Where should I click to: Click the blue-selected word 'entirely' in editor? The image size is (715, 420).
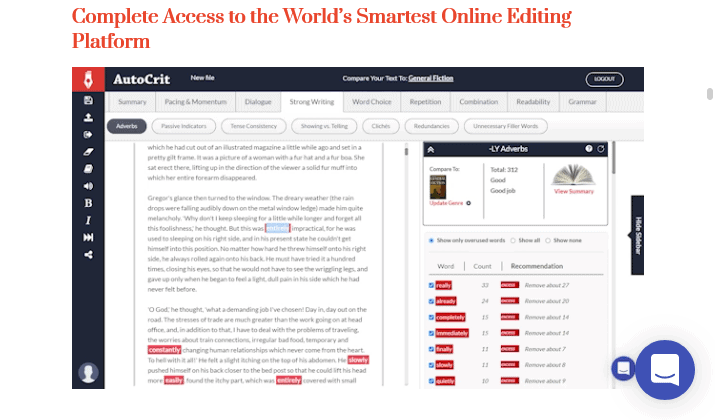pos(277,228)
